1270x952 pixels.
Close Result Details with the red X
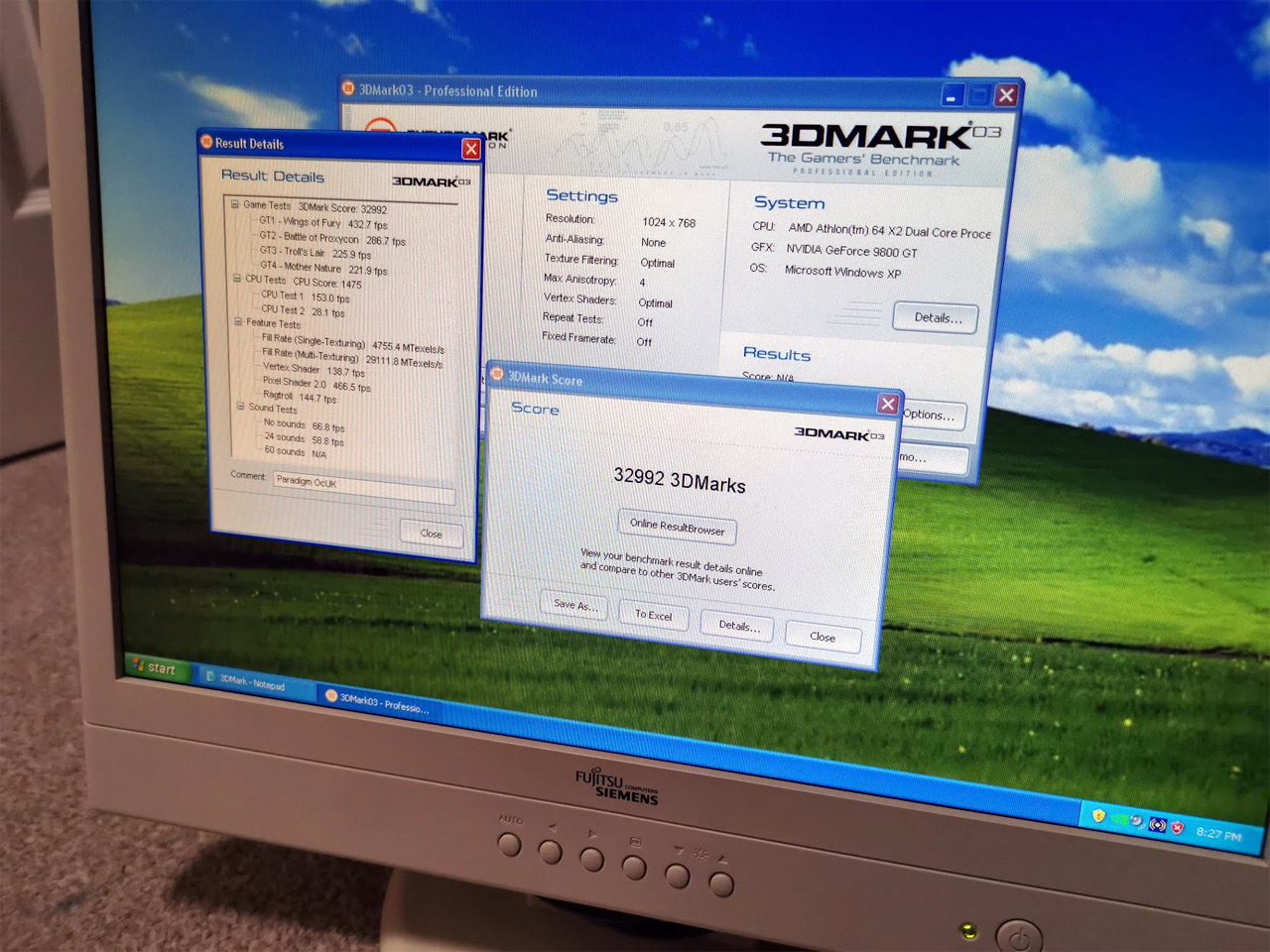pyautogui.click(x=471, y=149)
